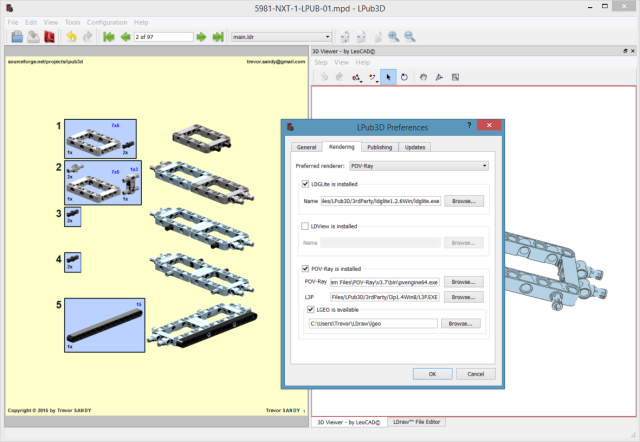Expand the main.ldr submodel dropdown
The image size is (640, 442).
coord(280,37)
